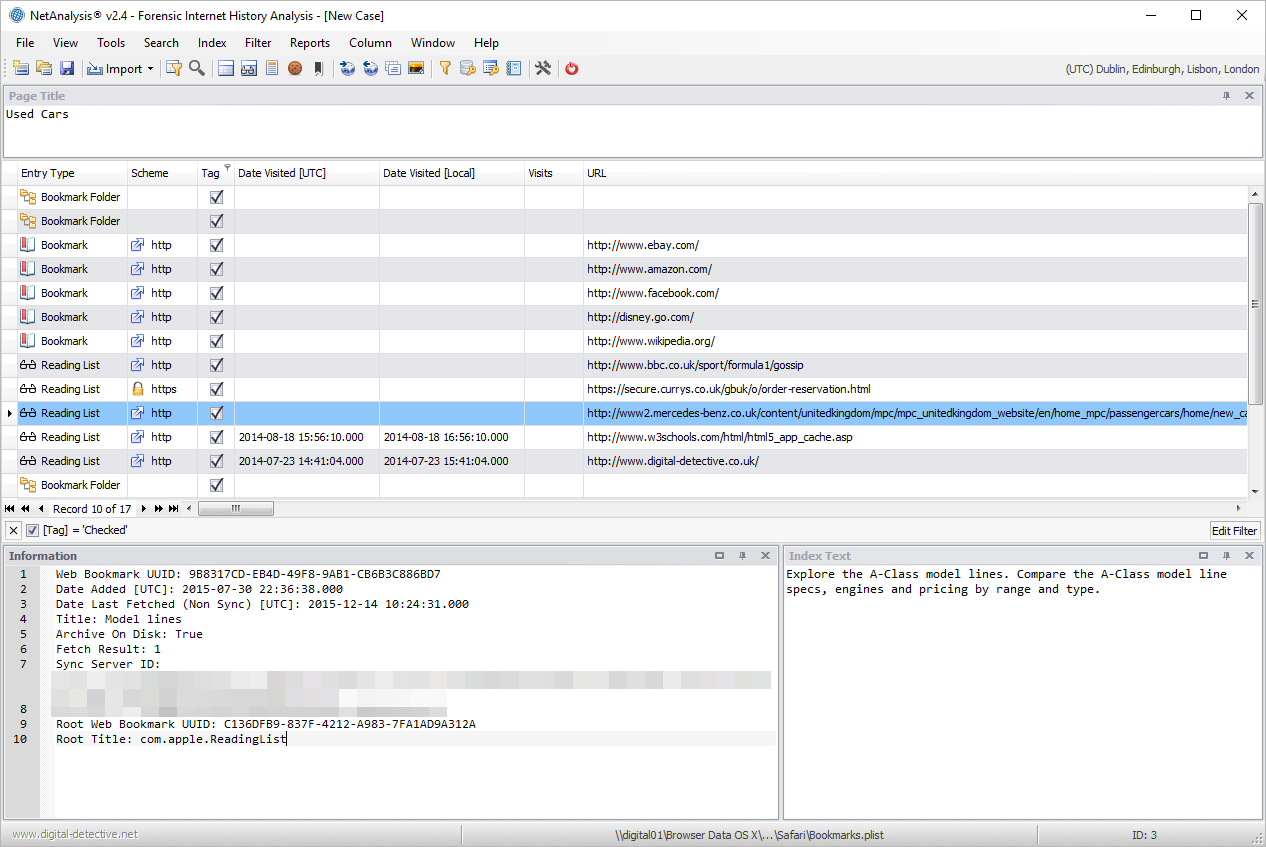This screenshot has width=1266, height=847.
Task: Untick the Tag checkbox for ebay.com row
Action: click(216, 245)
